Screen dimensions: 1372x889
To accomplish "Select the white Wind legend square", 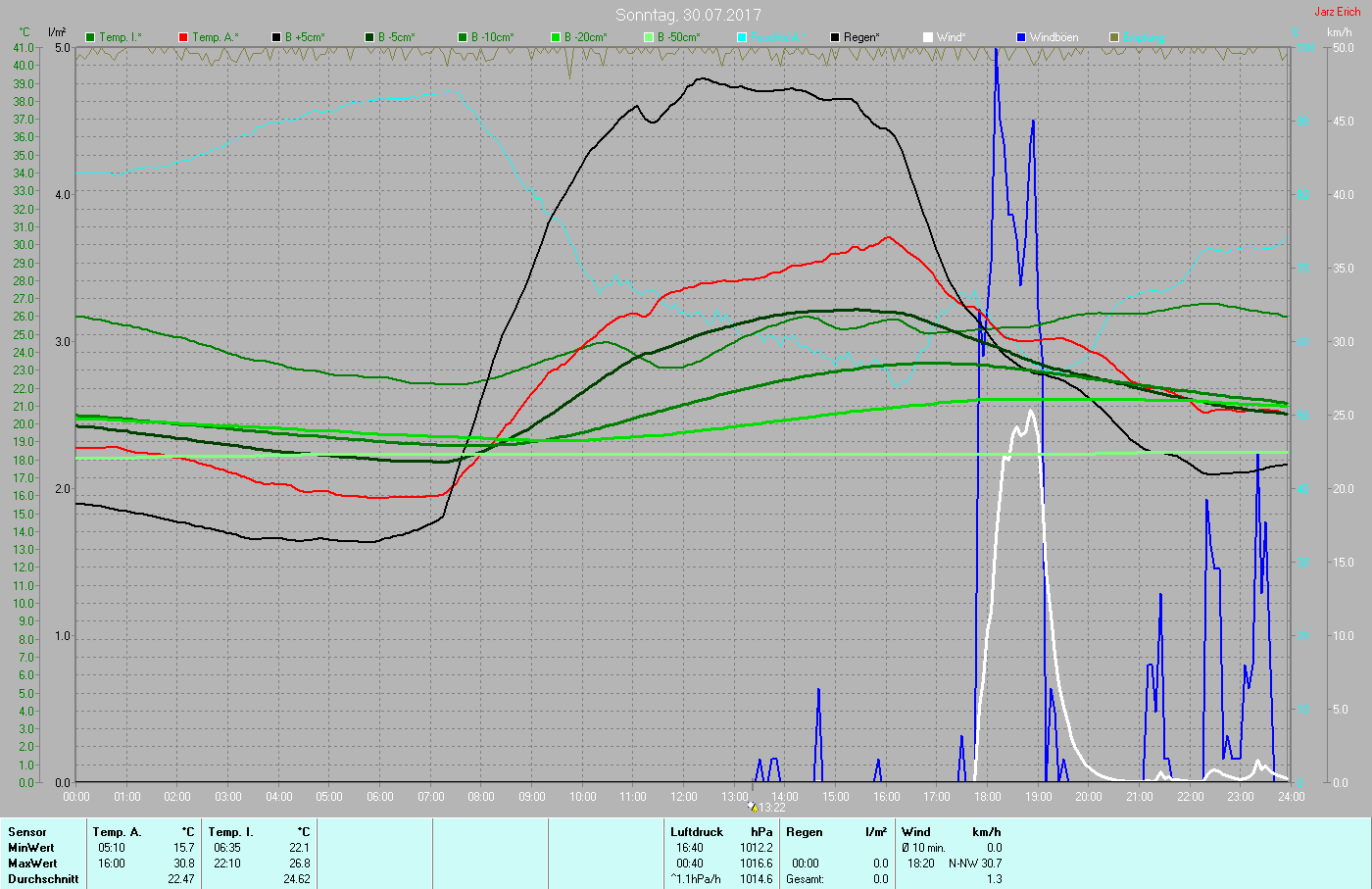I will click(x=929, y=37).
